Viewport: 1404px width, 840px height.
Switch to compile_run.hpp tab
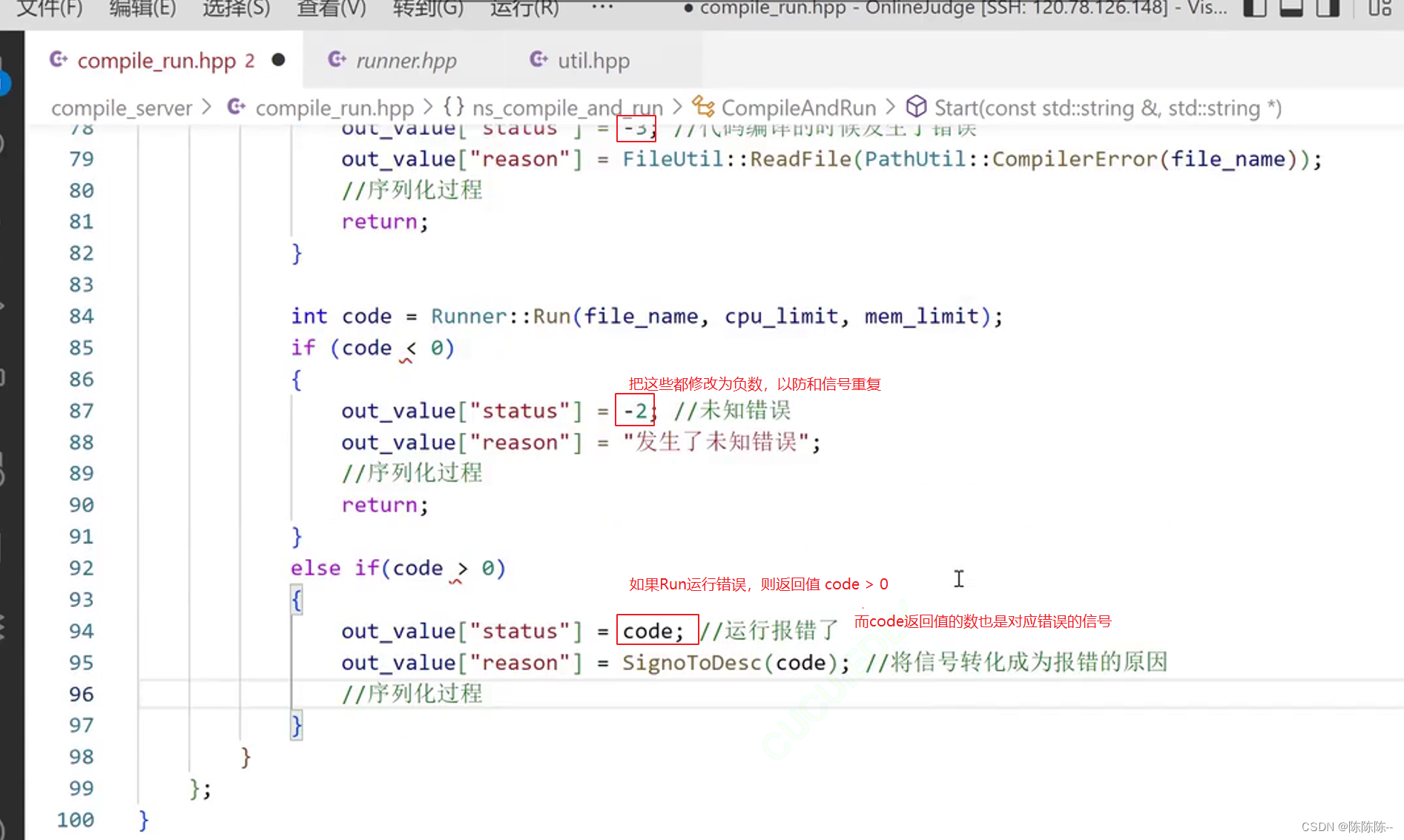[x=165, y=60]
